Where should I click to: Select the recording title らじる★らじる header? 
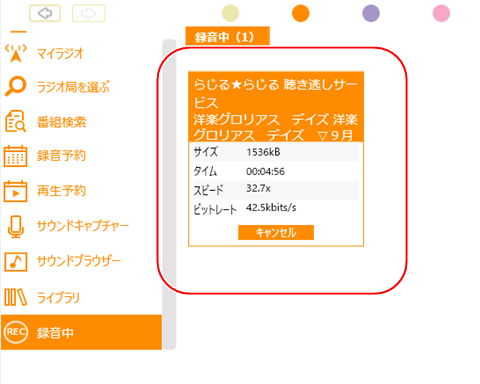(276, 107)
